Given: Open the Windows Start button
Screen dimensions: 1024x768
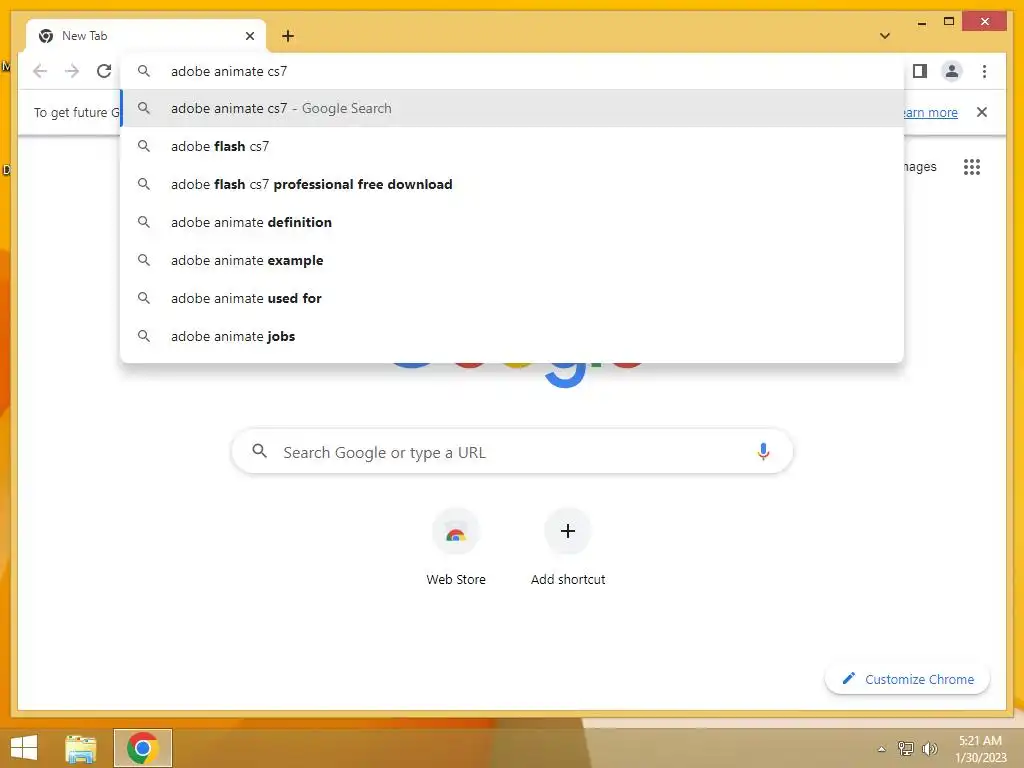Looking at the screenshot, I should [24, 748].
